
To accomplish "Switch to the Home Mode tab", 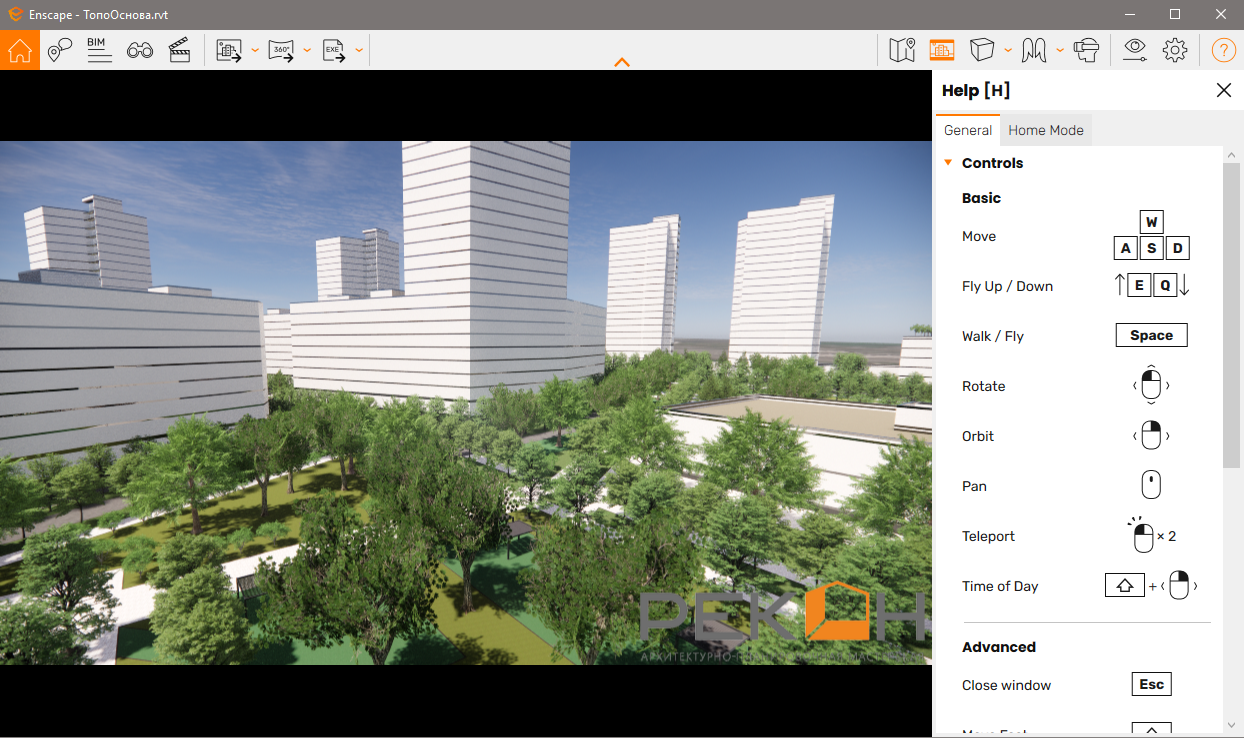I will click(1046, 130).
